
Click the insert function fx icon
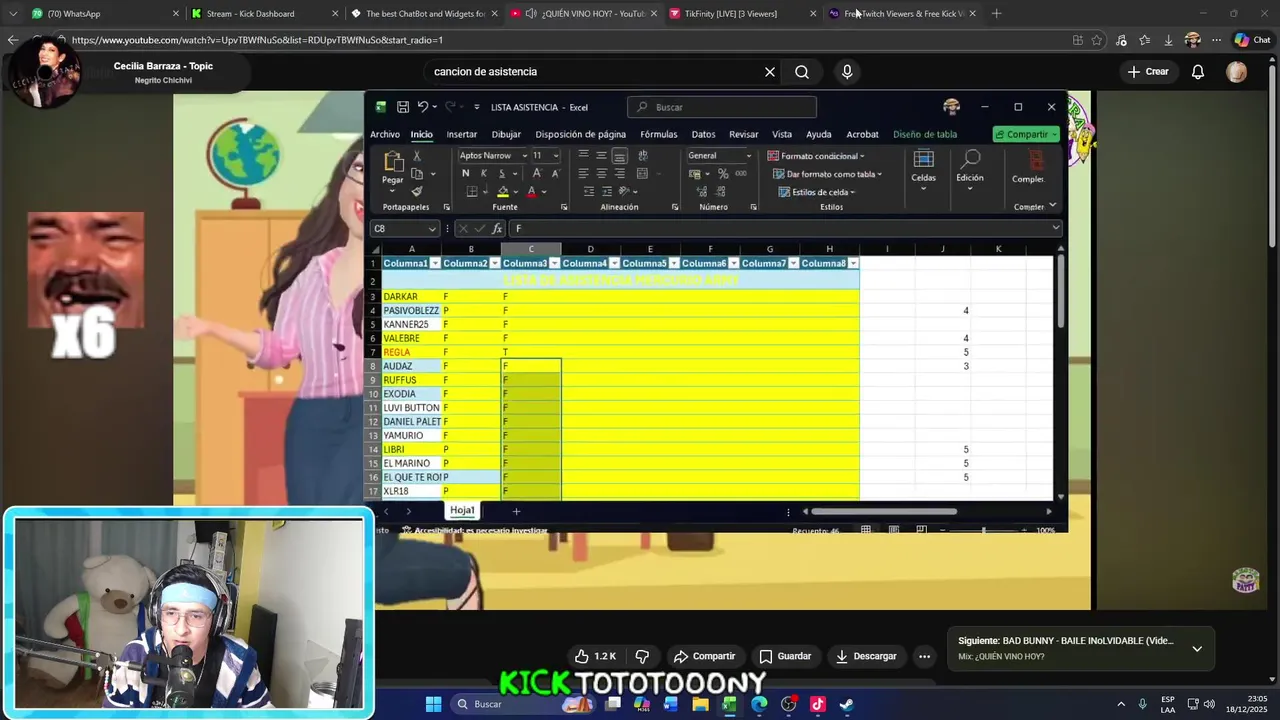497,229
